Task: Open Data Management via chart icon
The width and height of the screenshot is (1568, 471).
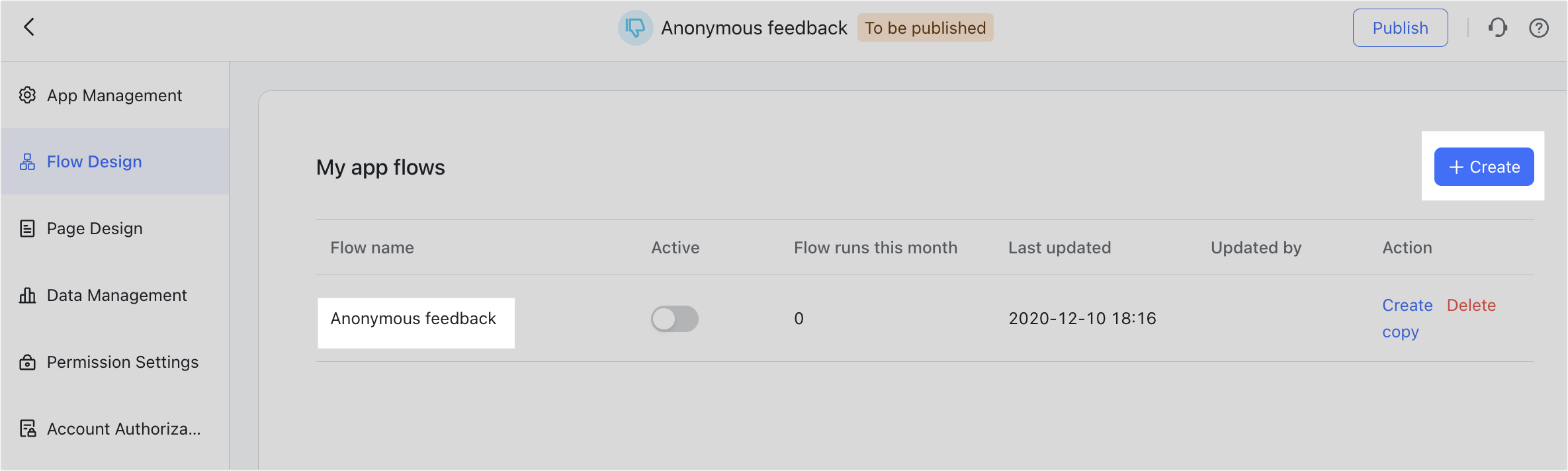Action: click(27, 295)
